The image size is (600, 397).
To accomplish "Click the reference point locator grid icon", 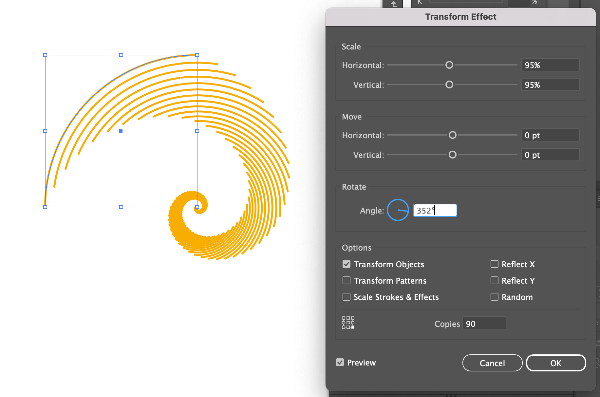I will (x=348, y=322).
